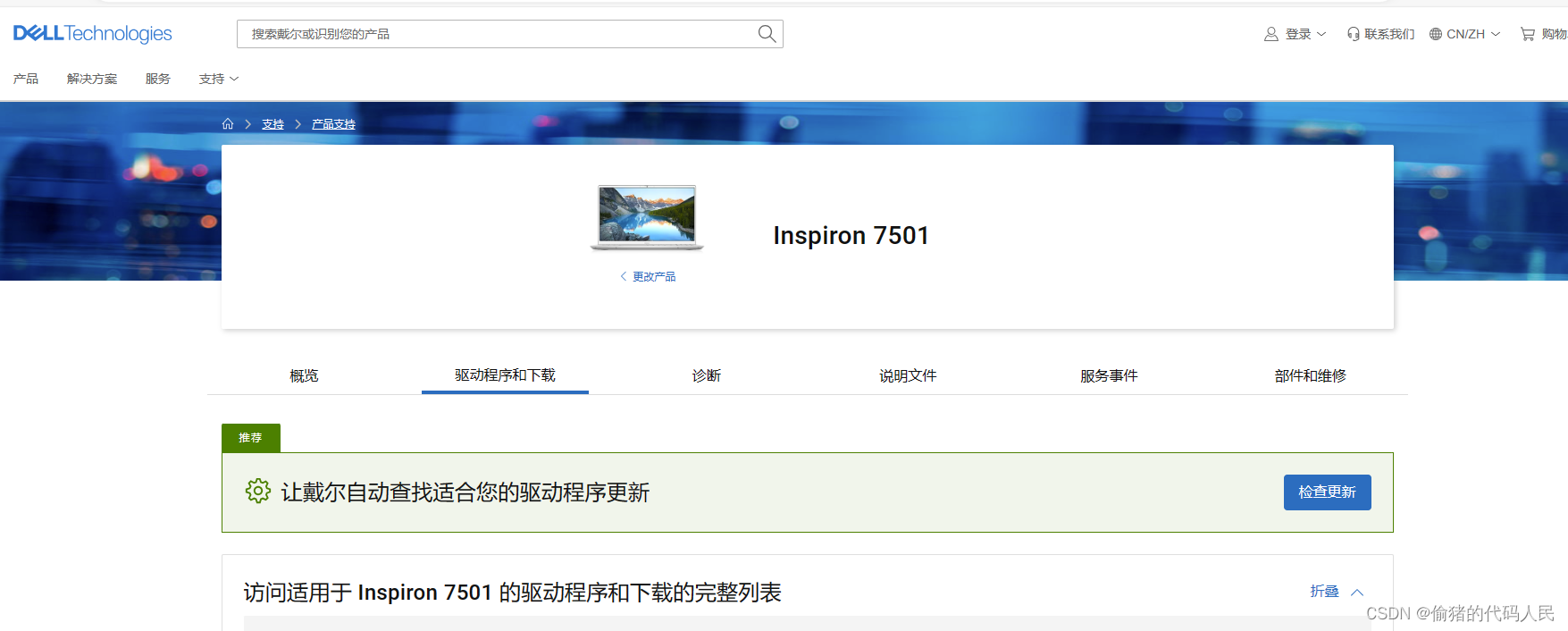Screen dimensions: 1568x631
Task: Click the 联系我们 link
Action: [1389, 34]
